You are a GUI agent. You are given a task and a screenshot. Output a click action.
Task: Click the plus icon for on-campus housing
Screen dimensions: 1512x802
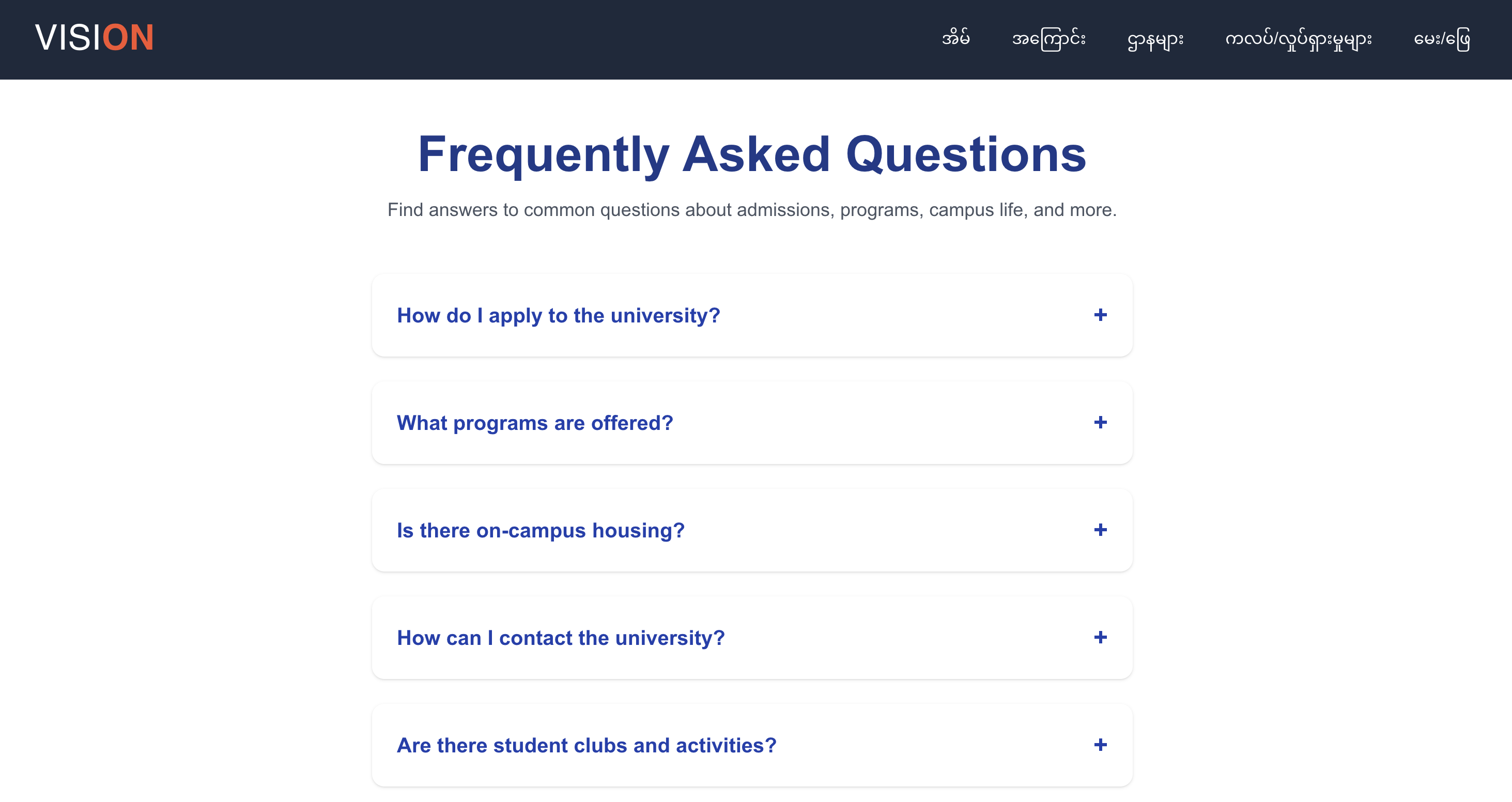(x=1100, y=530)
